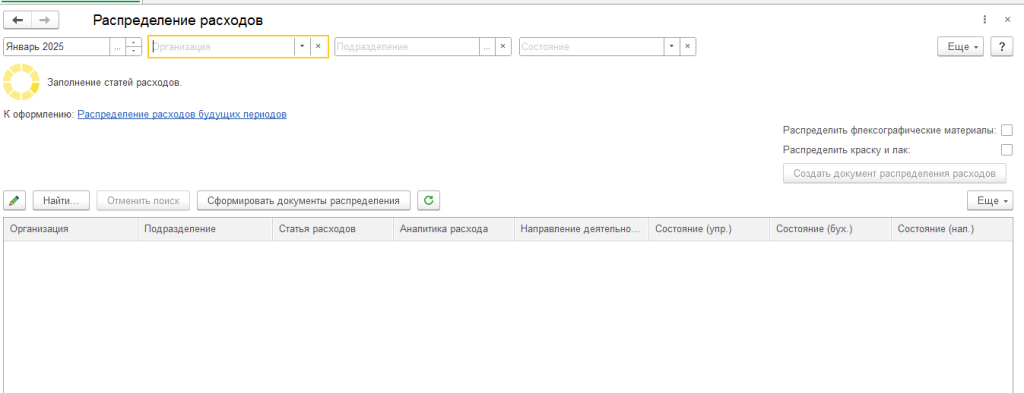This screenshot has width=1024, height=393.
Task: Open Подразделение selection dialog button
Action: point(487,47)
